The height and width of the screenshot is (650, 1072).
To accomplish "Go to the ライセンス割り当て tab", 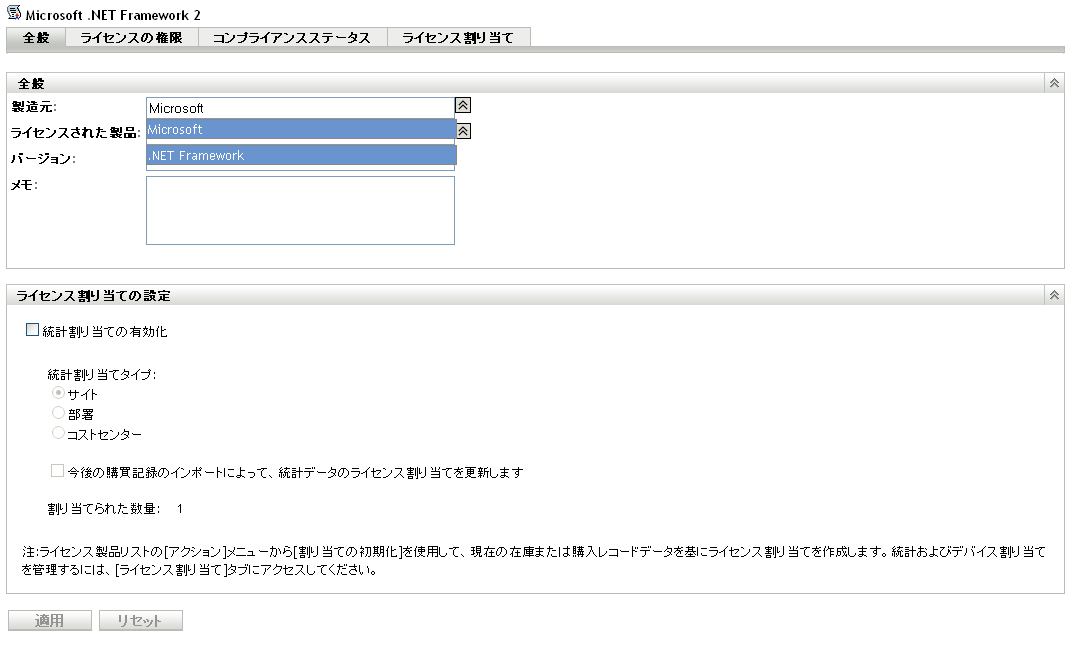I will 459,38.
